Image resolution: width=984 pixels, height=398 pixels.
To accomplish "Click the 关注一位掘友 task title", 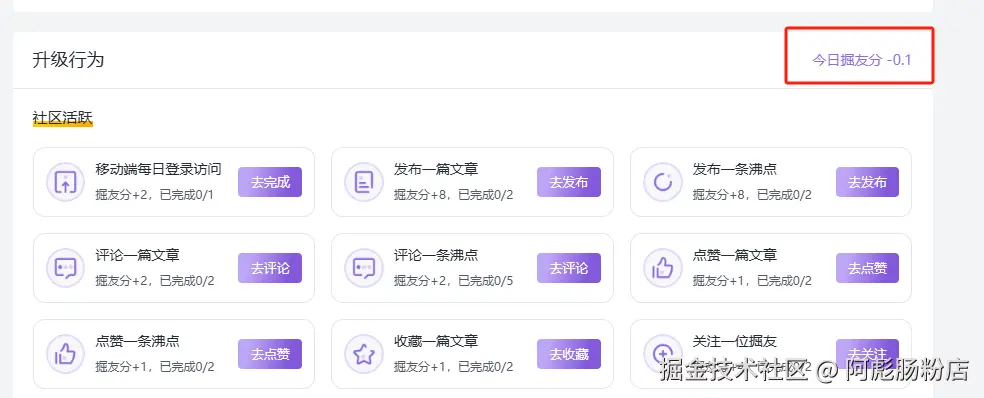I will pos(735,342).
